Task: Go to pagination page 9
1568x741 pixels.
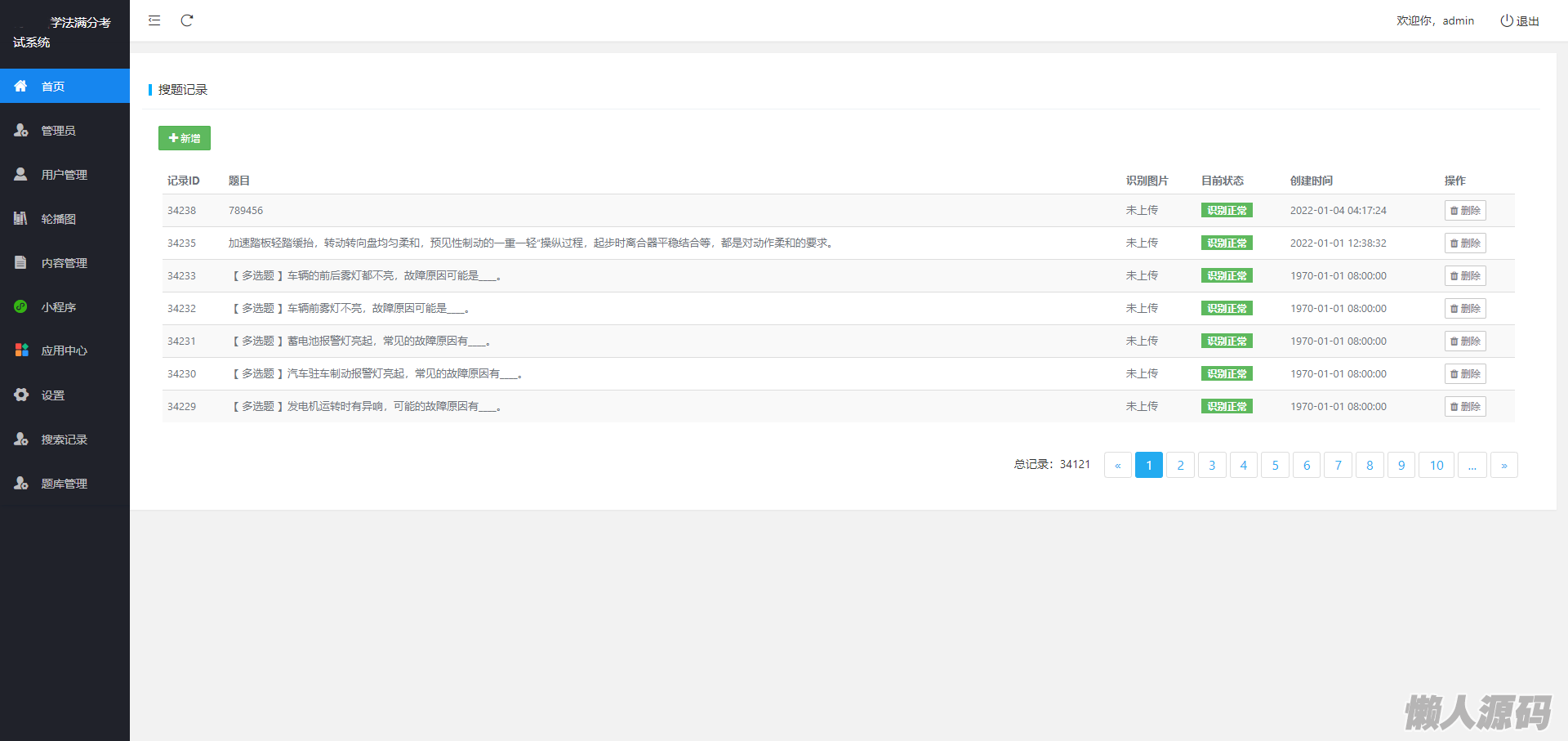Action: (1401, 465)
